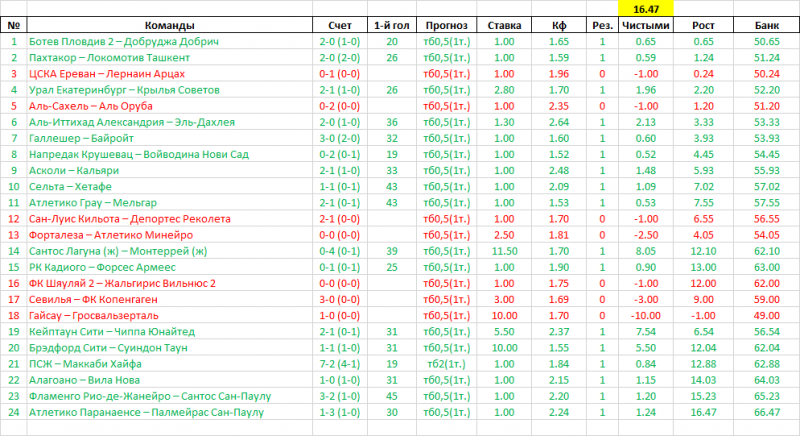800x436 pixels.
Task: Click the net profit cell 8.05
Action: pos(645,251)
